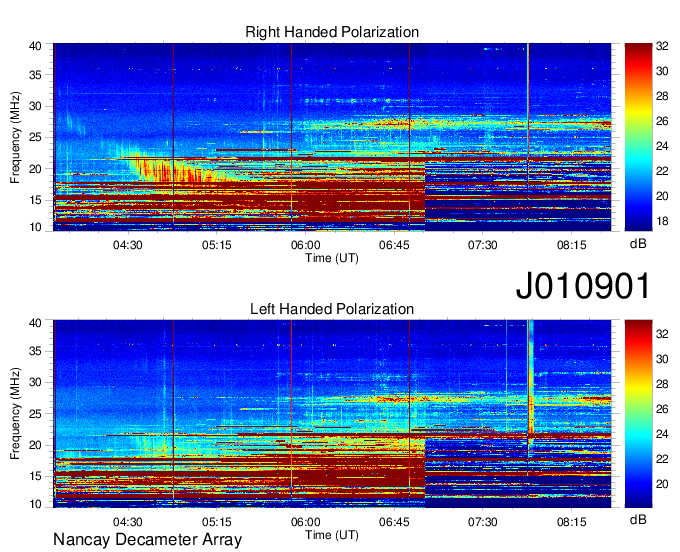Viewport: 680px width, 552px height.
Task: Click the 26 dB value on Right Handed colorbar
Action: coord(662,121)
